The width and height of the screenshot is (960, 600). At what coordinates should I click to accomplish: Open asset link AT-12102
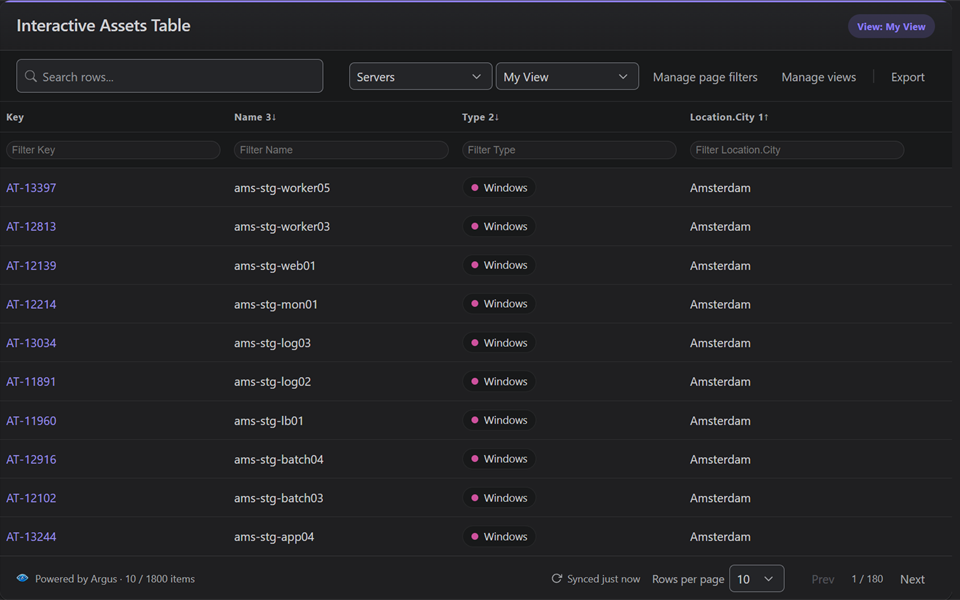(31, 498)
